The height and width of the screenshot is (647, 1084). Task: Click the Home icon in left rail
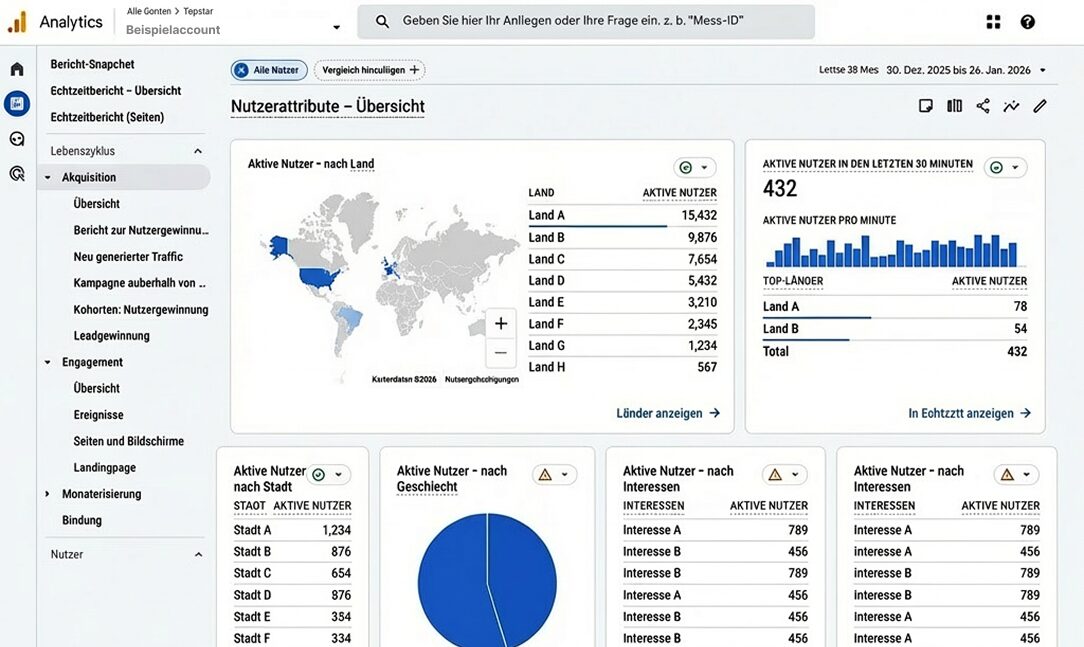pyautogui.click(x=17, y=69)
